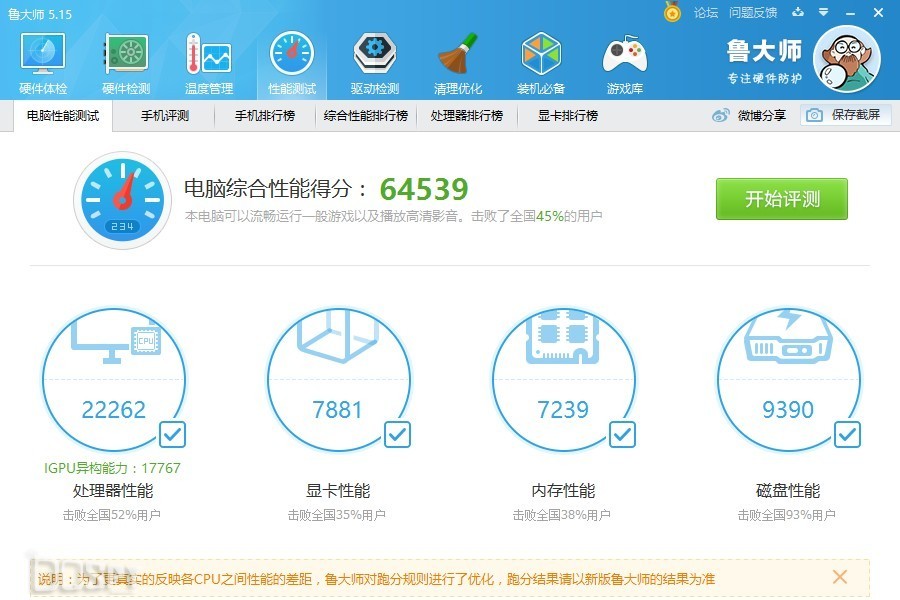Open 温度管理 temperature management icon
The width and height of the screenshot is (900, 600).
coord(208,62)
